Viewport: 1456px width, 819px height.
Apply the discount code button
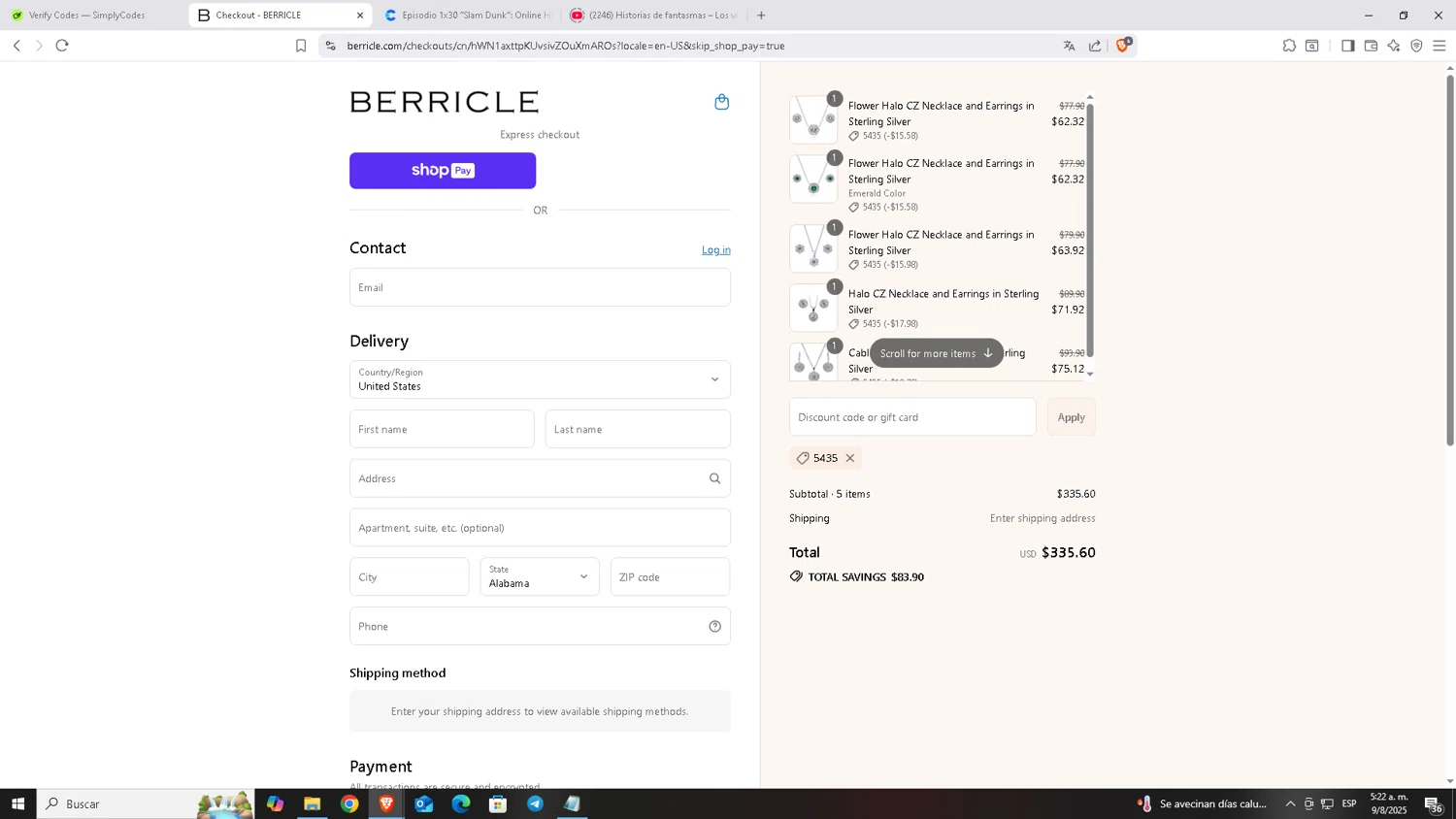1071,417
